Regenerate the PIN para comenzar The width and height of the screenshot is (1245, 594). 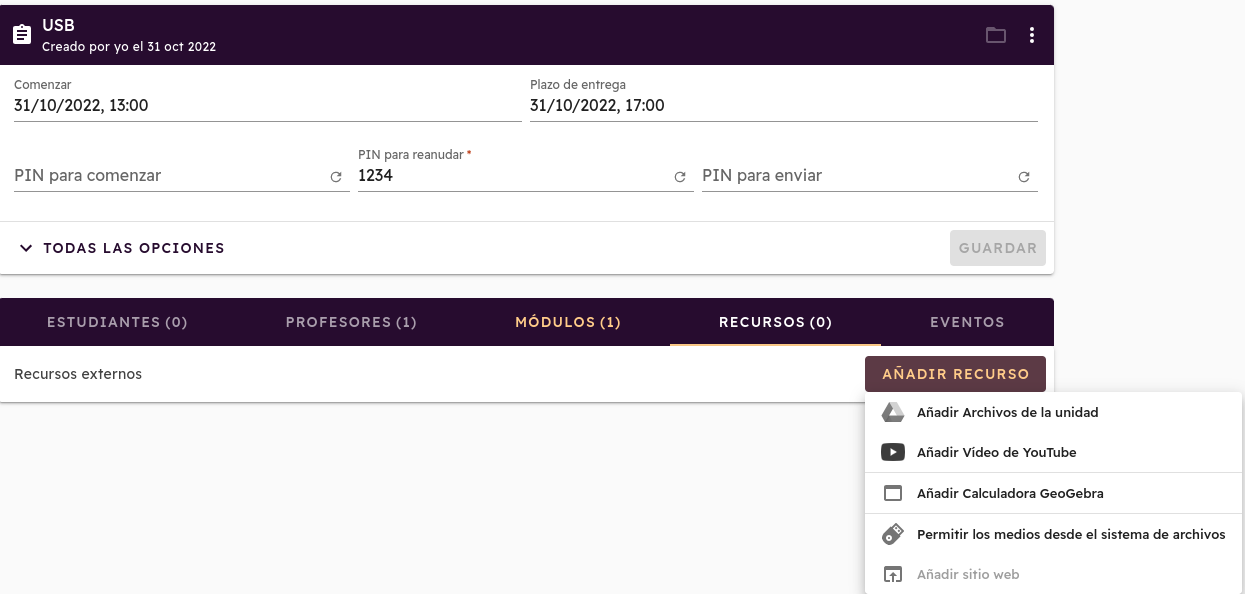(336, 177)
